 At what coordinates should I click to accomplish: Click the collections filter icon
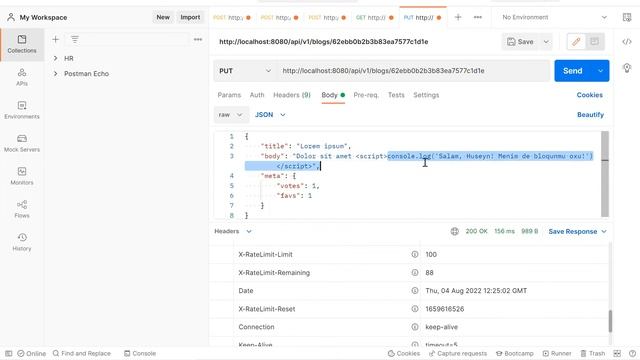pos(75,40)
